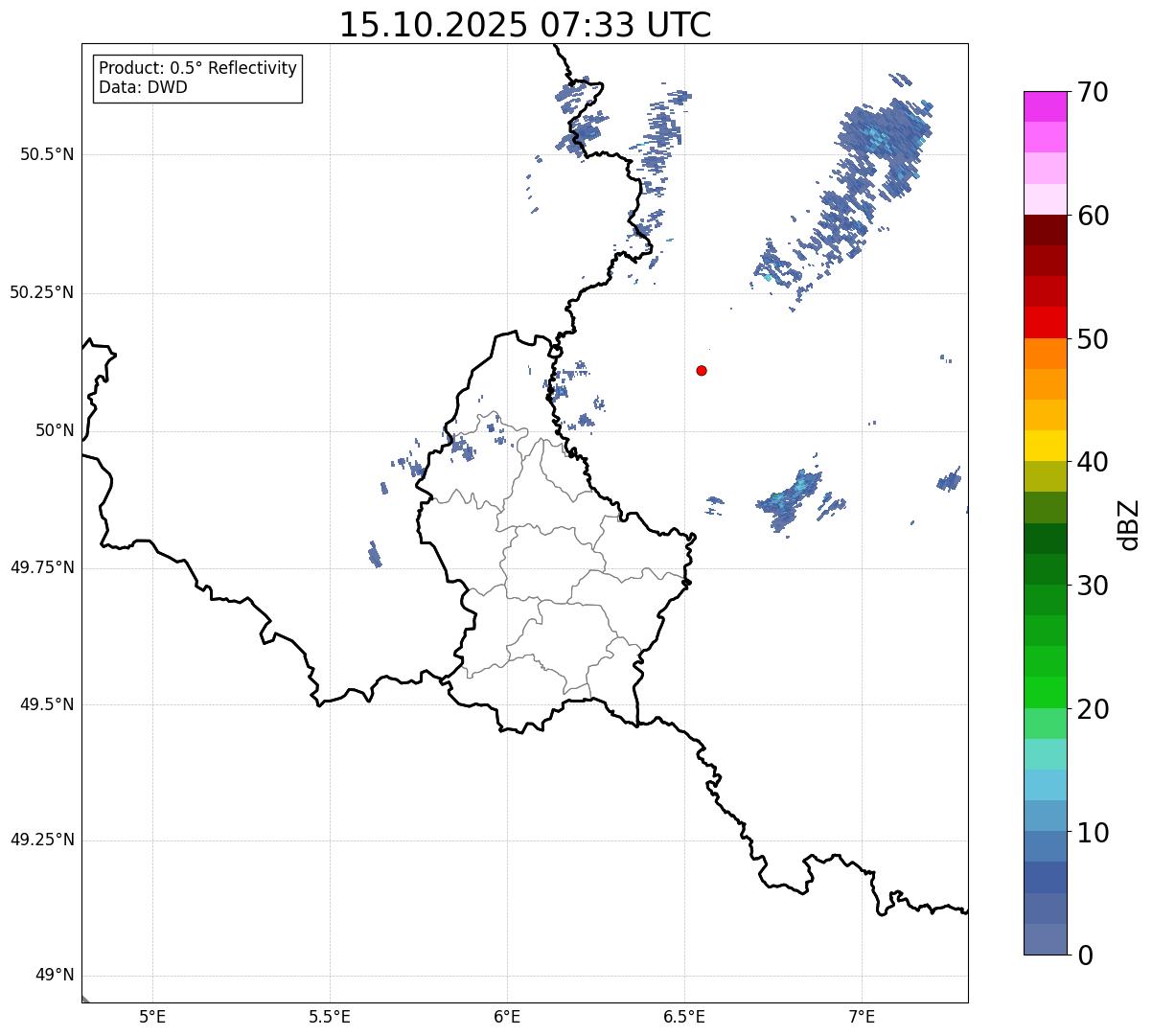
Task: Pick the dark maroon swatch just below 60 dBZ
Action: 1046,230
